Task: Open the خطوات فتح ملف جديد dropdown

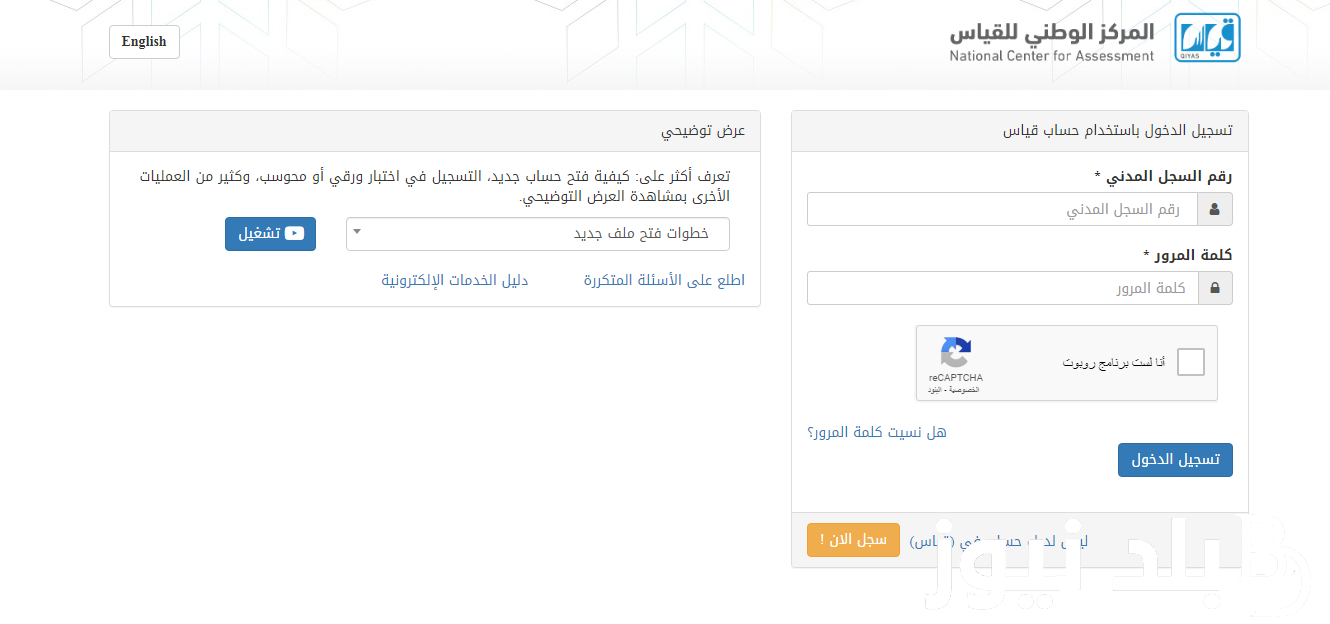Action: [538, 233]
